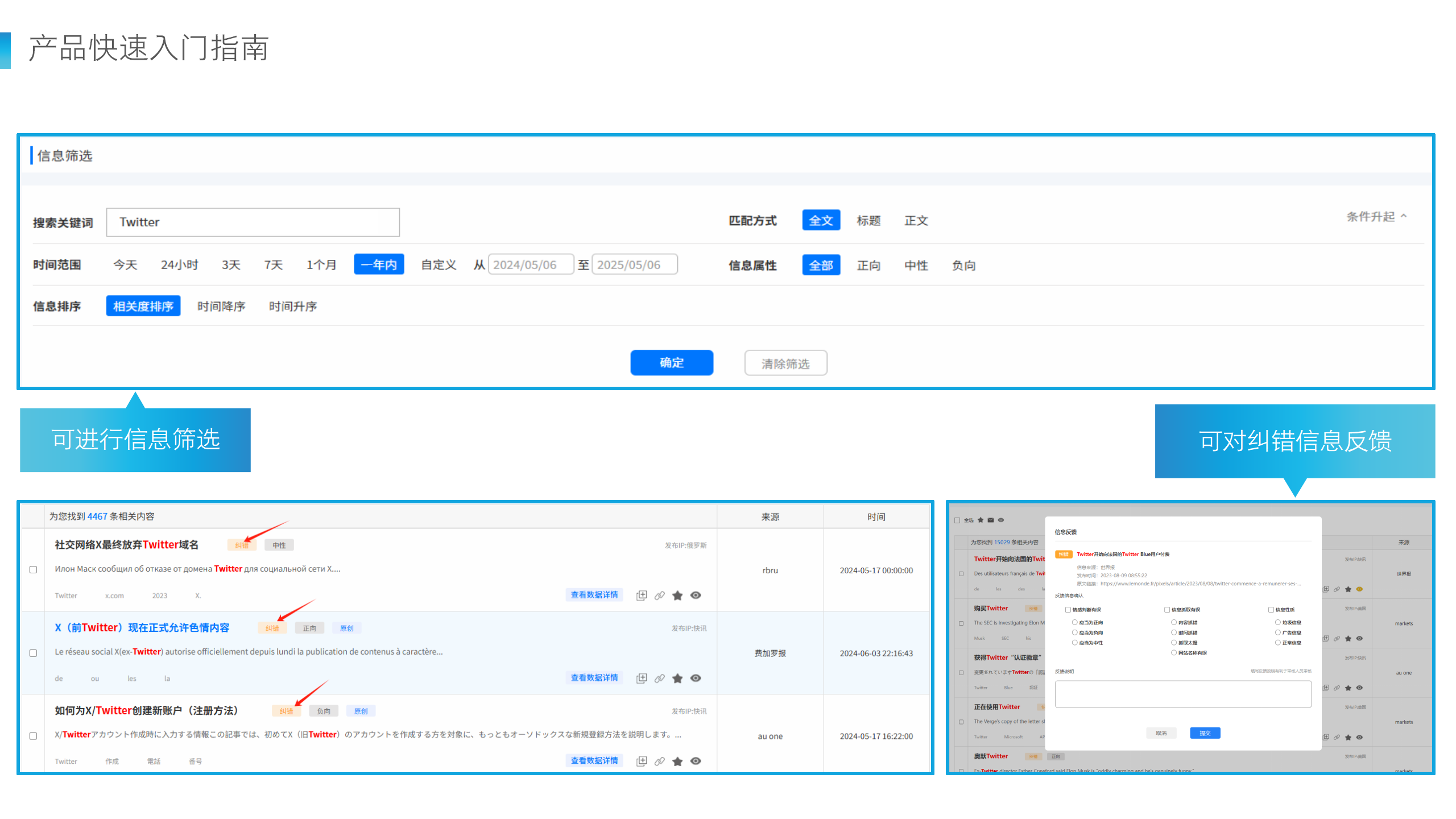Screen dimensions: 1456x819
Task: Click the star icon in the 购买Twitter row
Action: tap(1348, 639)
